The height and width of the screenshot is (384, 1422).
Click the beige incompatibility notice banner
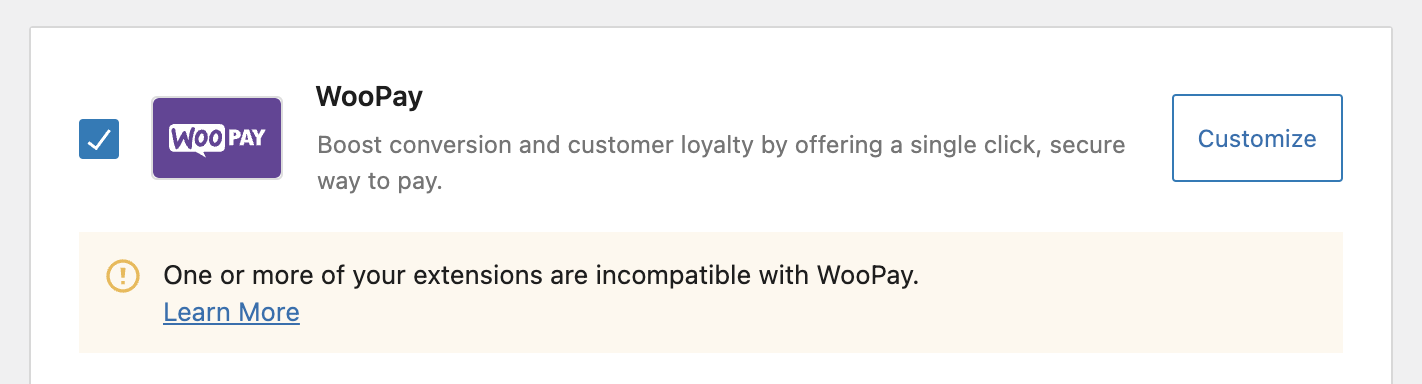click(x=710, y=292)
